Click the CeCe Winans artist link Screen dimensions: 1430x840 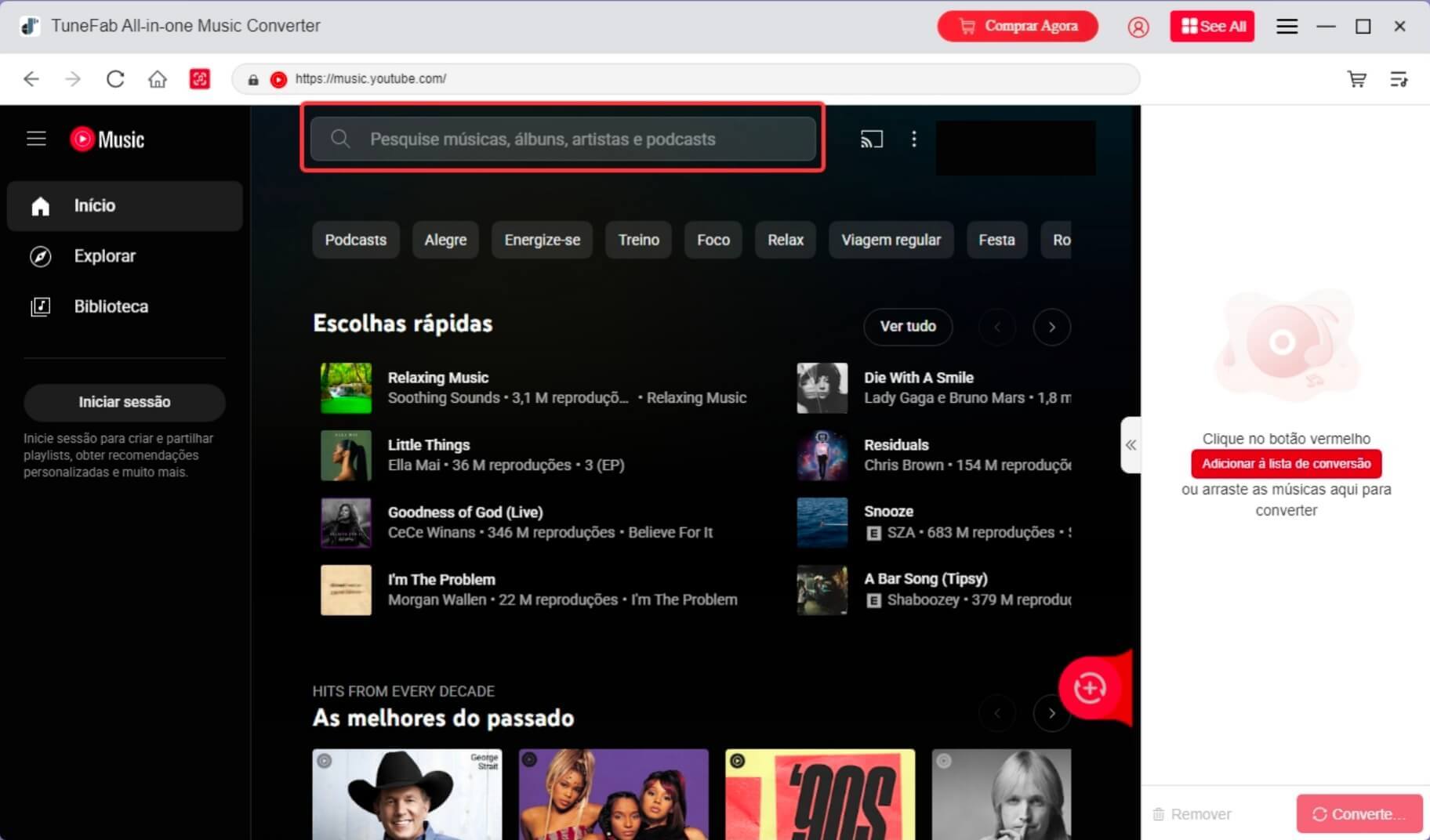tap(431, 533)
